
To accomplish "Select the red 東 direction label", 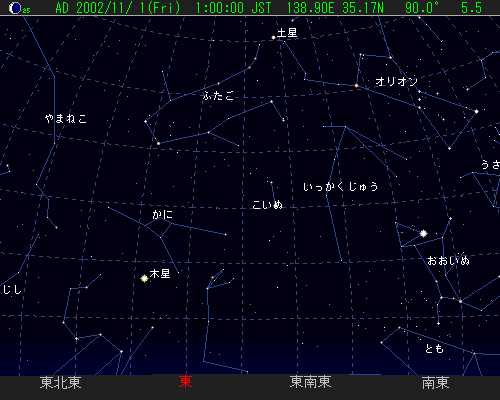I will click(x=185, y=382).
